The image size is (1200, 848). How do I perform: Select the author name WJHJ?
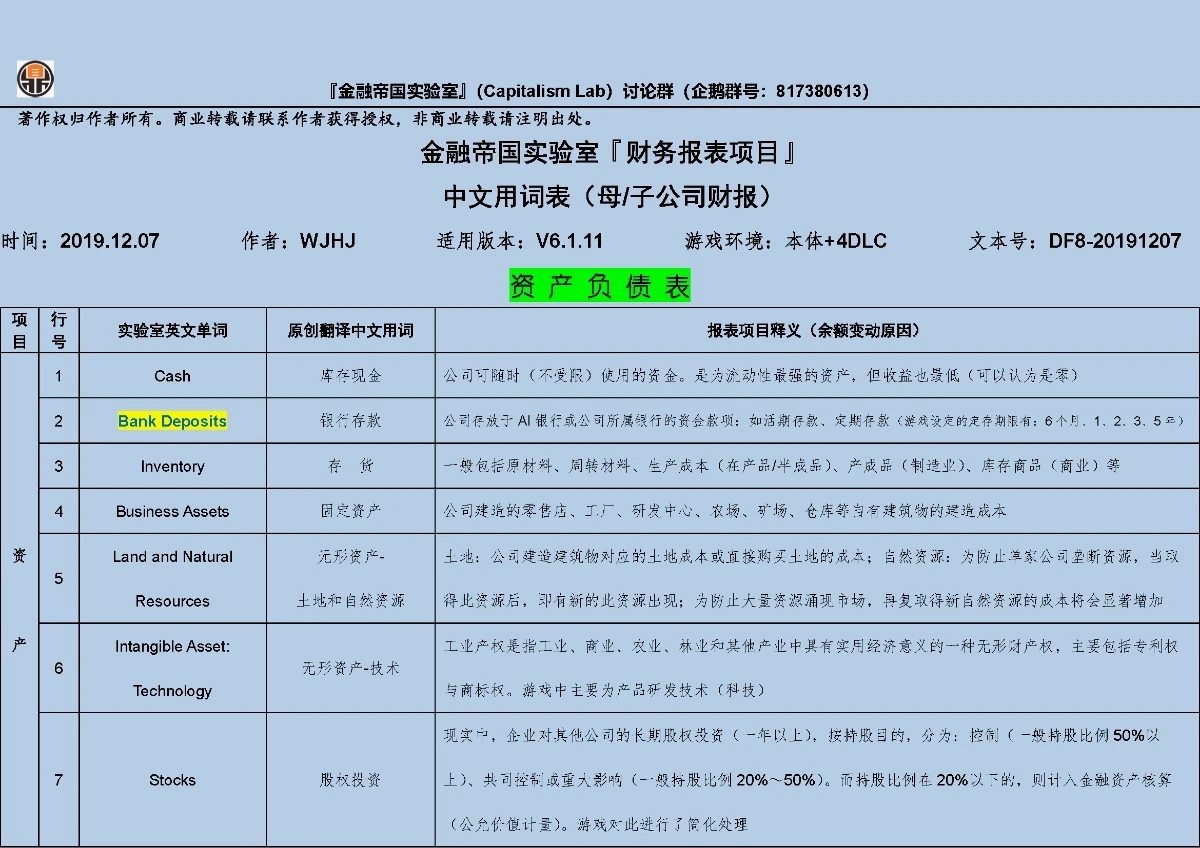click(x=327, y=241)
